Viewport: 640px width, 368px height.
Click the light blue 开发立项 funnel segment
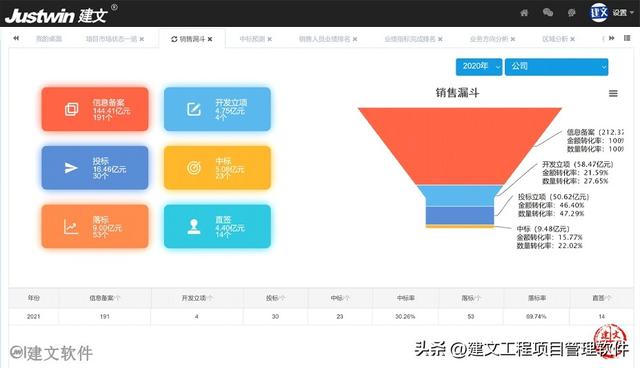coord(460,196)
